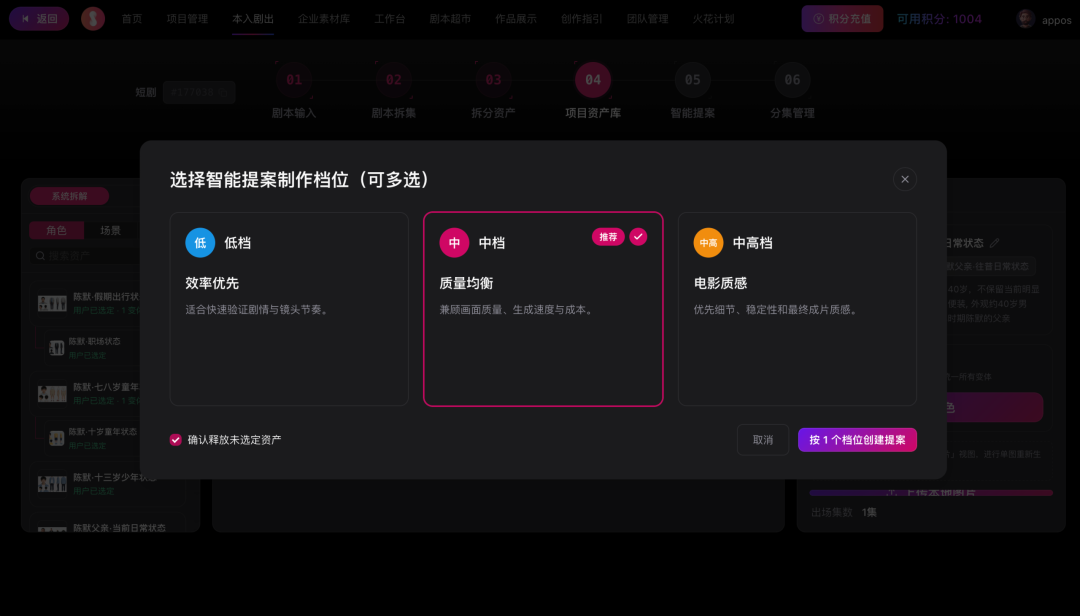Click the 系统拆解 pill button
This screenshot has height=616, width=1080.
tap(69, 196)
